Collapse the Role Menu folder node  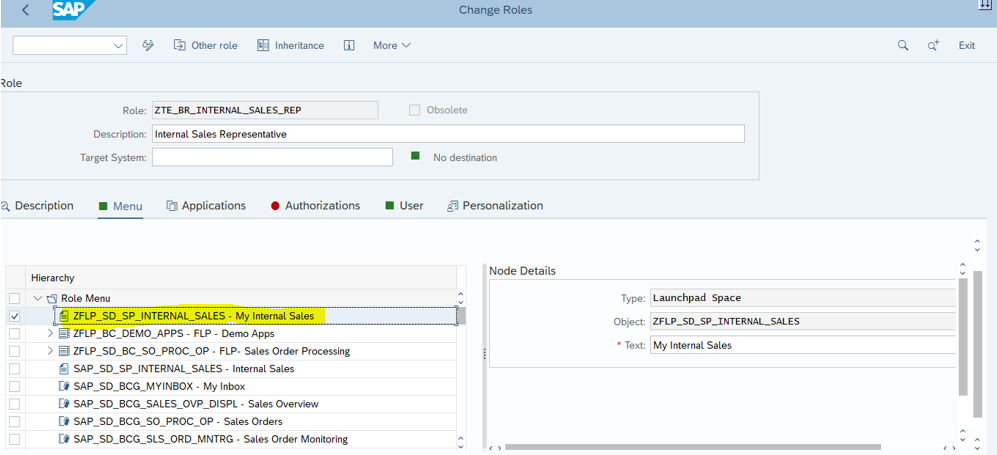pyautogui.click(x=38, y=298)
